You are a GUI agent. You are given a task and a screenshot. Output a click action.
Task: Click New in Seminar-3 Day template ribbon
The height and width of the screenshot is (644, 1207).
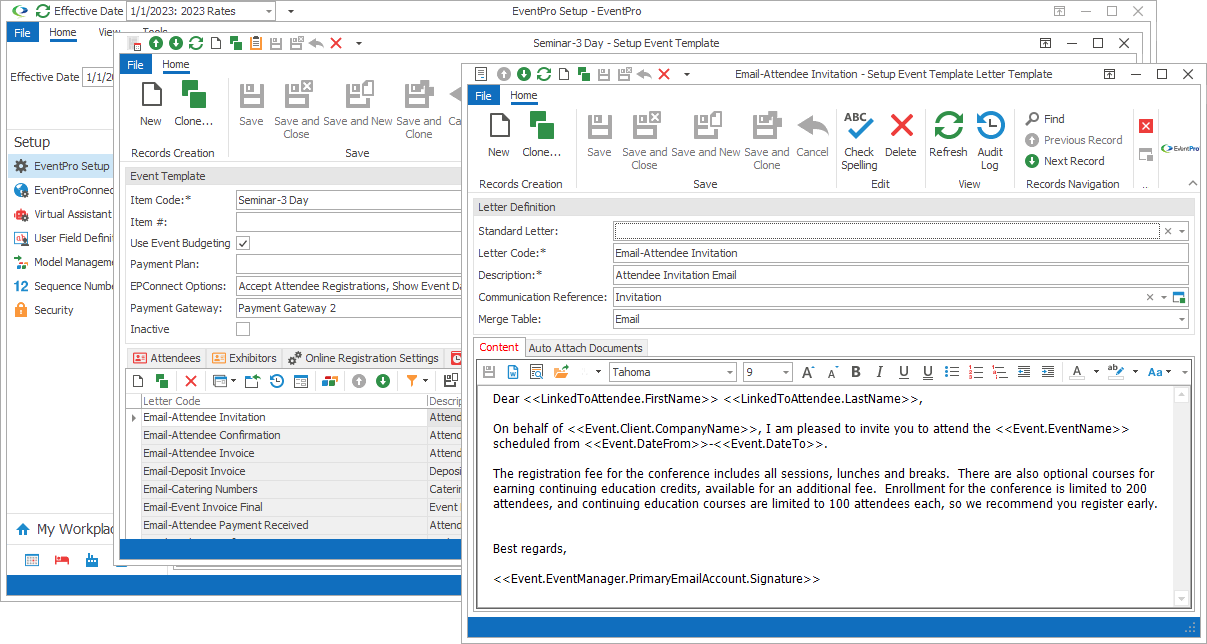coord(151,104)
